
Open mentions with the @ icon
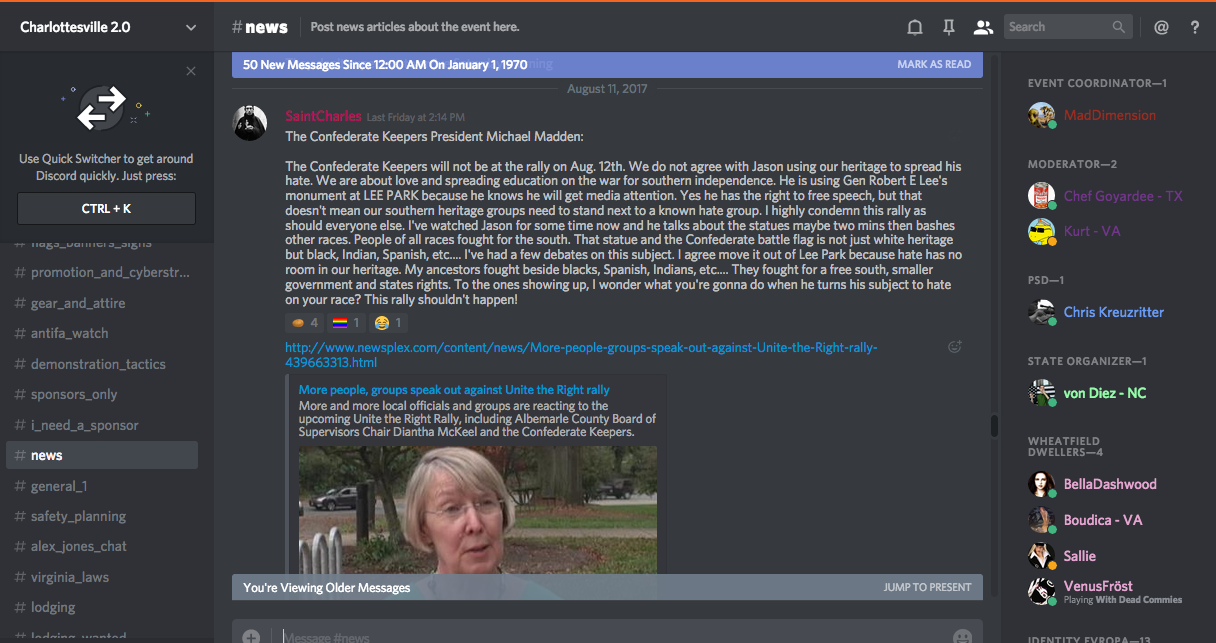[x=1161, y=27]
